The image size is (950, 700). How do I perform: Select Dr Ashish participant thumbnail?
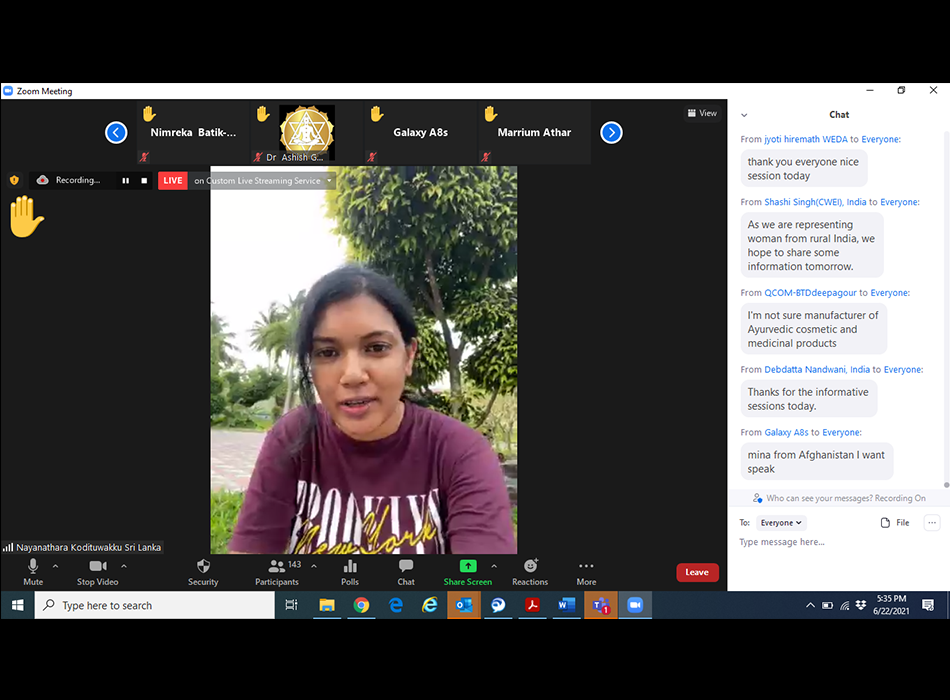pos(307,133)
